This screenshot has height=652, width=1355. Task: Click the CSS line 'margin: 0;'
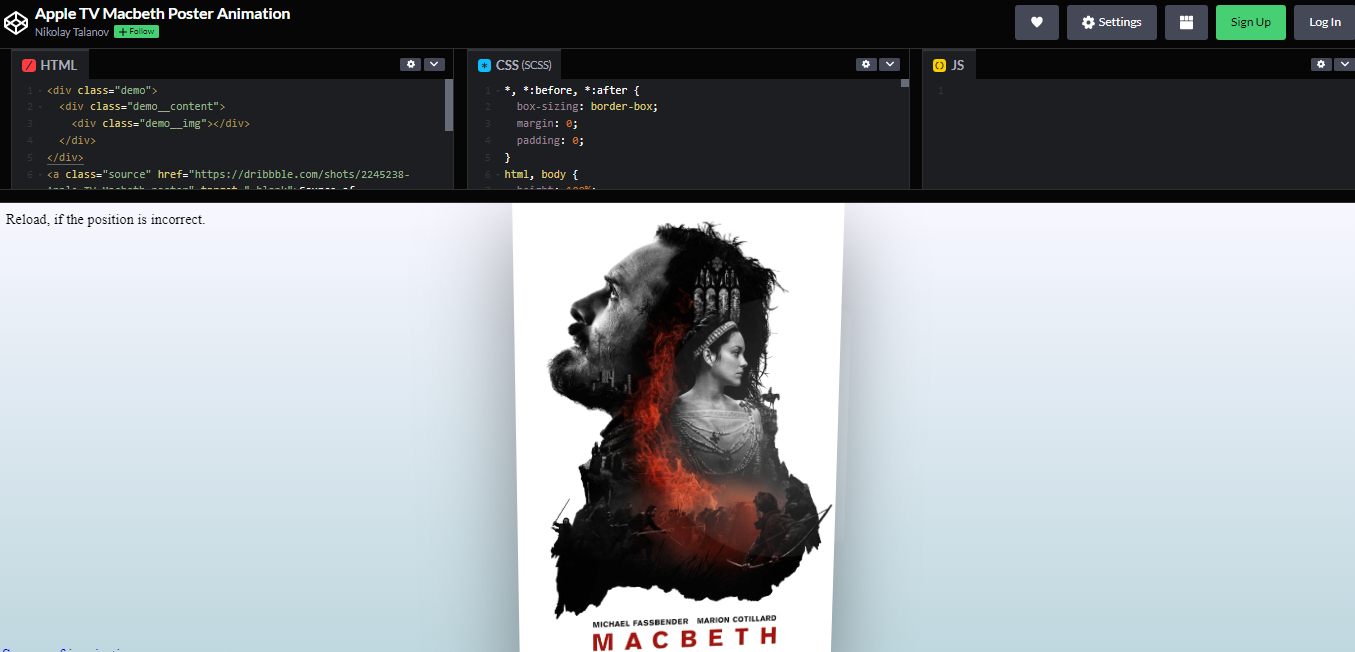click(547, 124)
